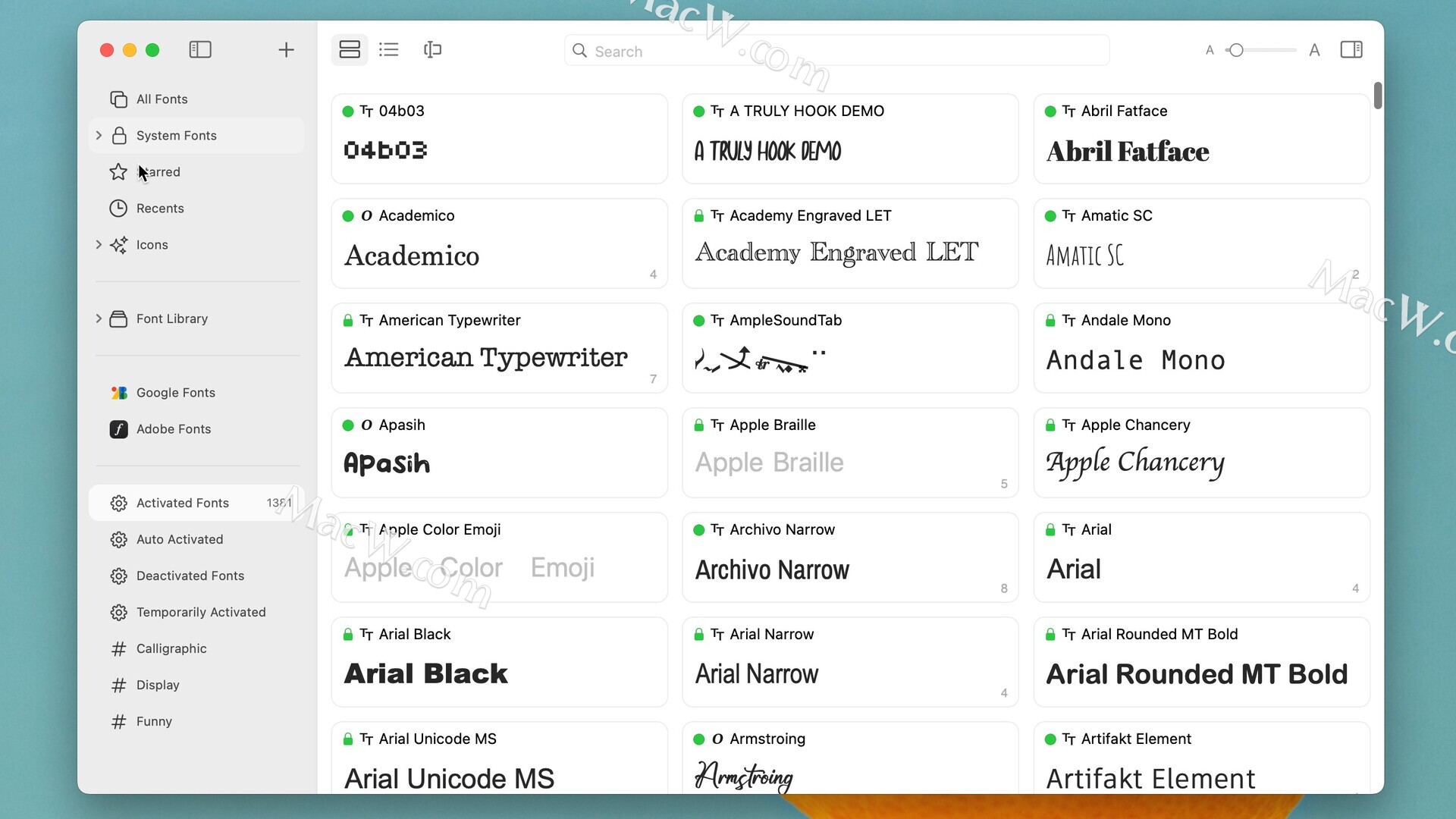Switch to list view
Image resolution: width=1456 pixels, height=819 pixels.
point(389,50)
